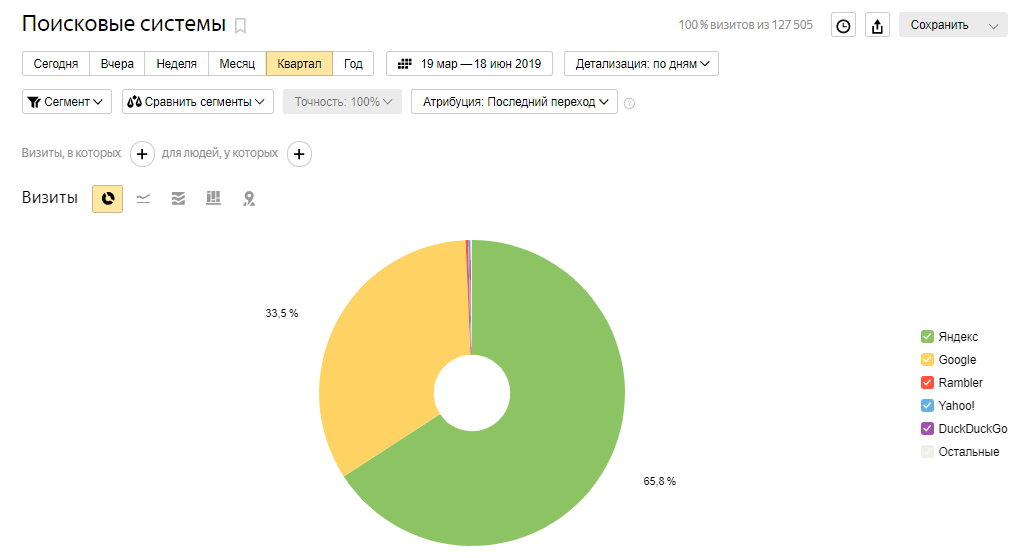Toggle the Google legend checkbox
Screen dimensions: 1021x558
927,360
